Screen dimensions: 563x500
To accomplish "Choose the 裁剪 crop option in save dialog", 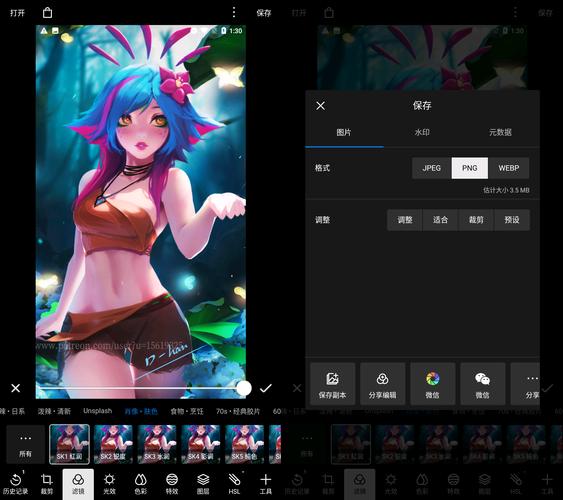I will (476, 220).
